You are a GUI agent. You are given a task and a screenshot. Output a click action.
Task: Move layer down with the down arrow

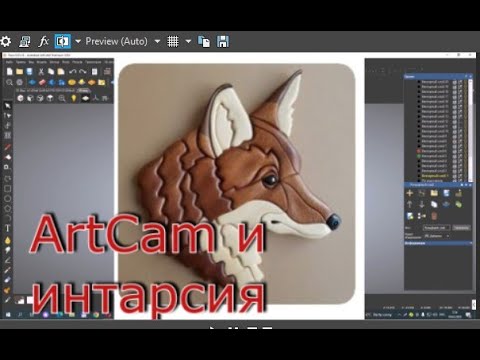click(422, 204)
